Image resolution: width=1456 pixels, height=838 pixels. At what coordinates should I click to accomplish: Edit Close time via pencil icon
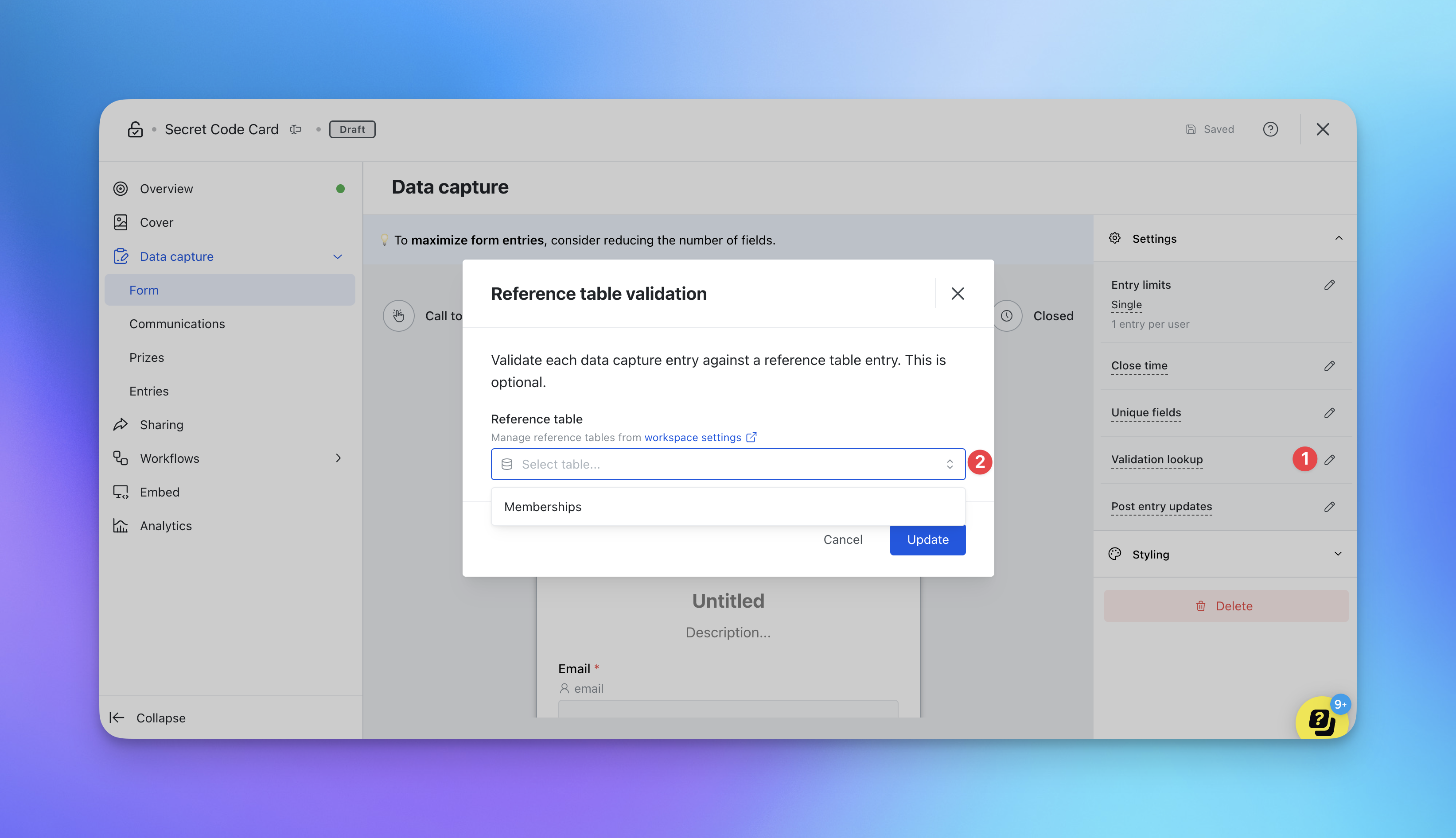pyautogui.click(x=1329, y=366)
